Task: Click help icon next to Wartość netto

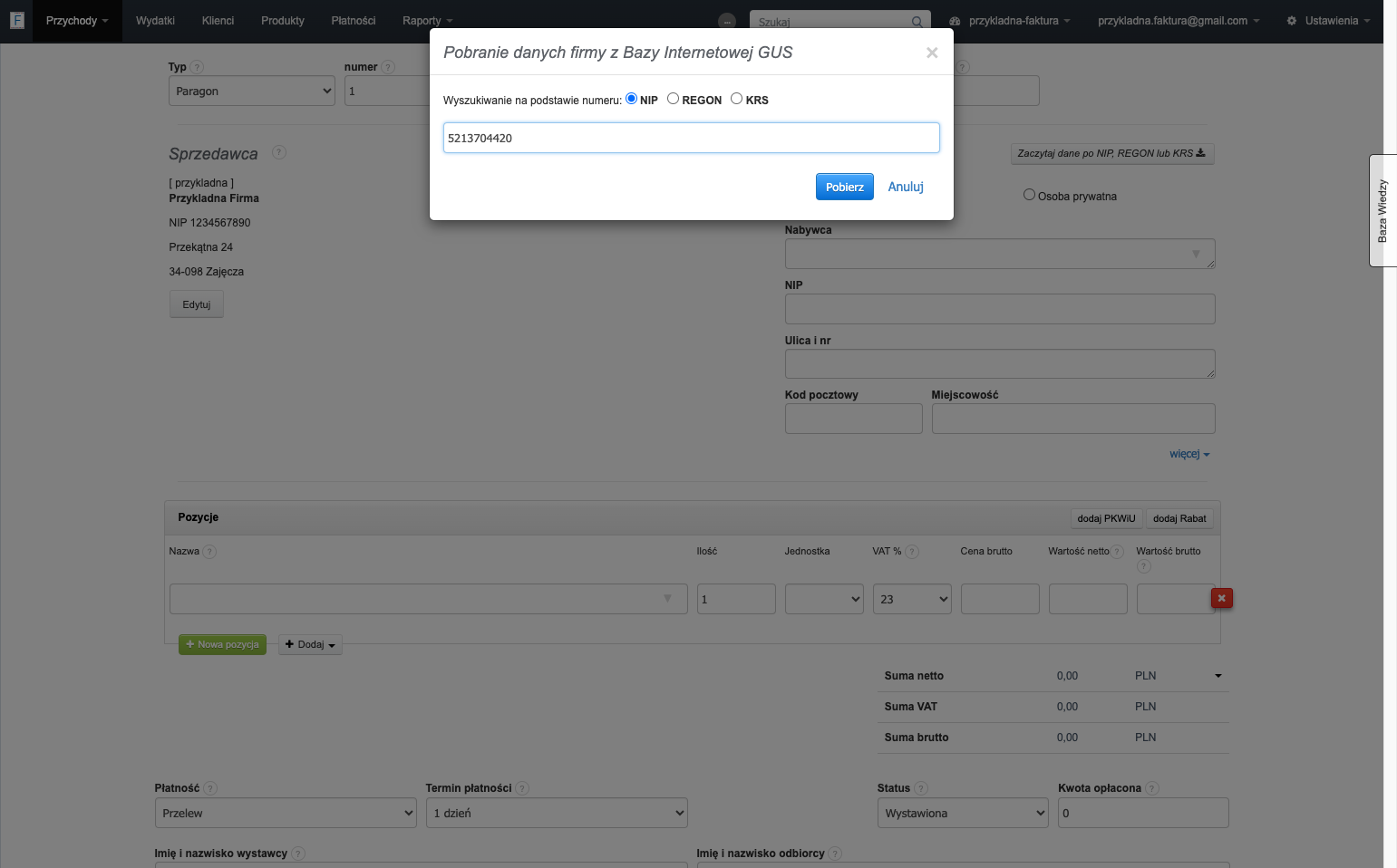Action: (x=1118, y=552)
